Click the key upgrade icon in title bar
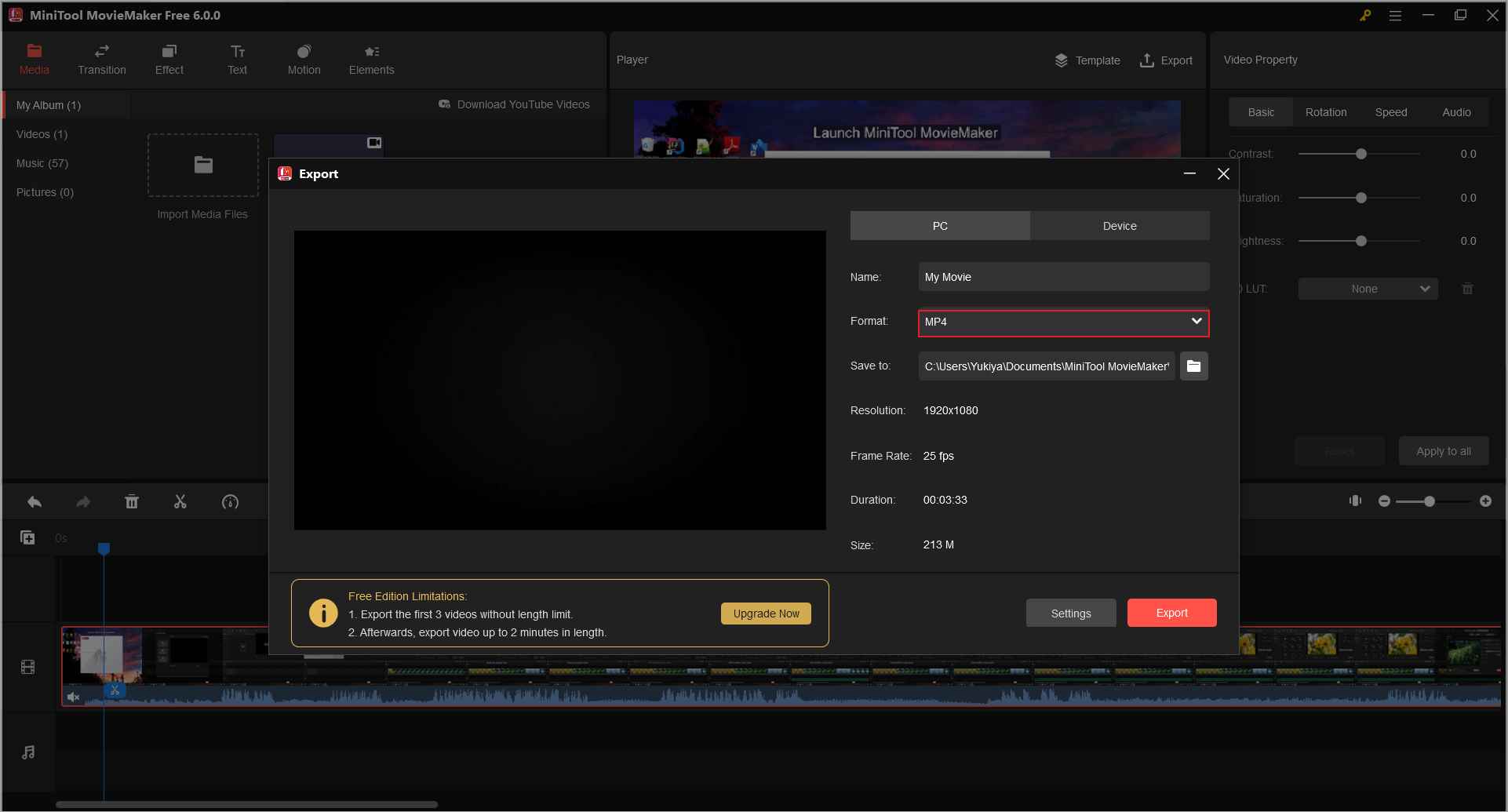This screenshot has width=1508, height=812. click(1365, 15)
